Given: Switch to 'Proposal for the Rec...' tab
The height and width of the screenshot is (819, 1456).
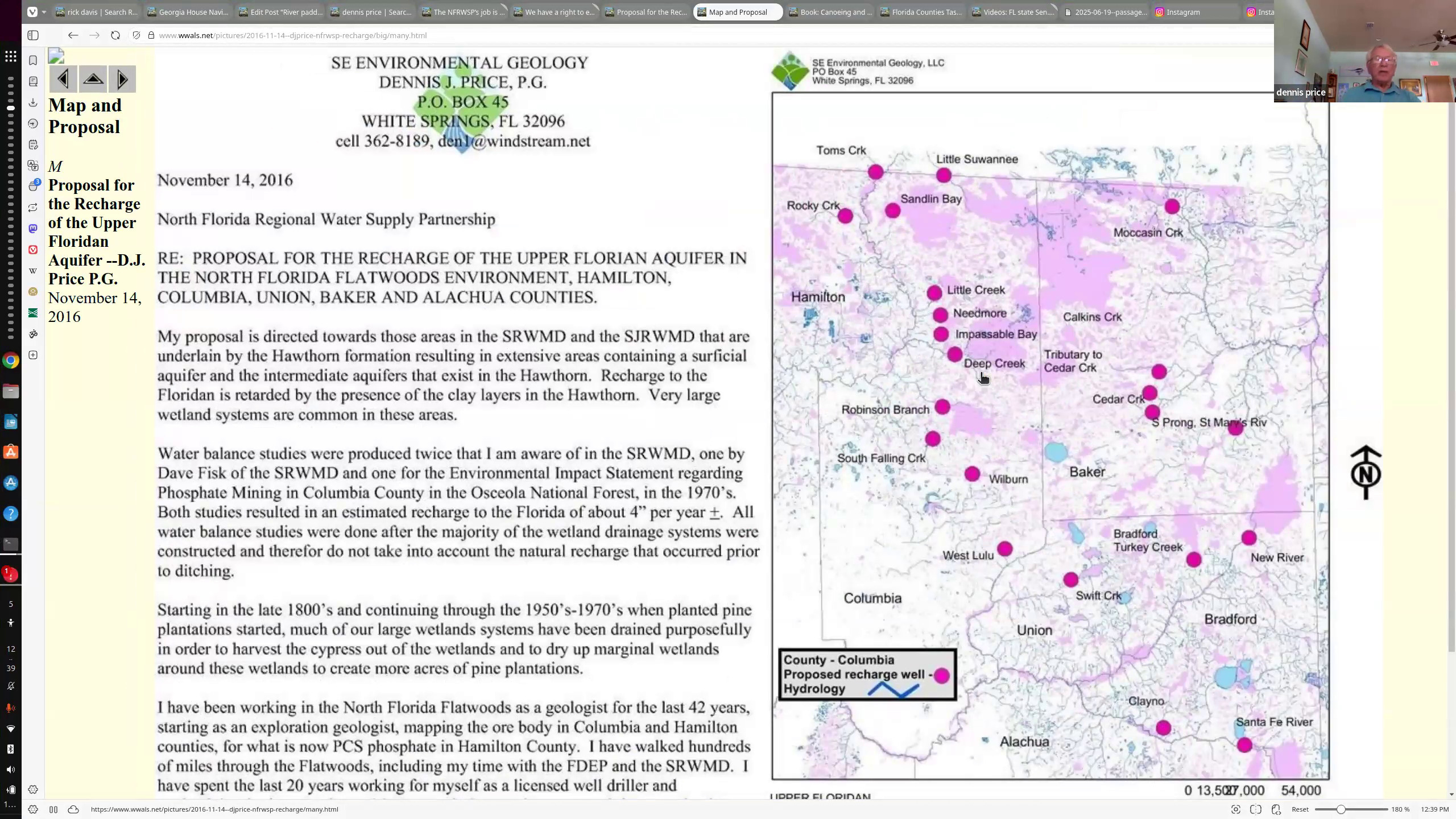Looking at the screenshot, I should 646,12.
